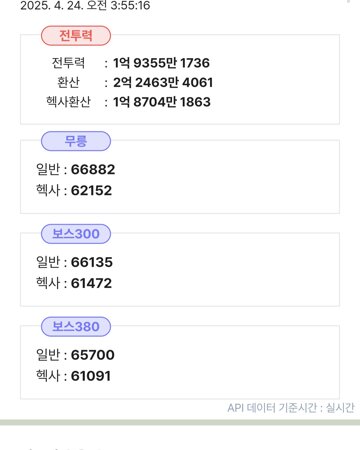Select the 보스300 일반 score 66135
The image size is (360, 450).
pyautogui.click(x=92, y=262)
